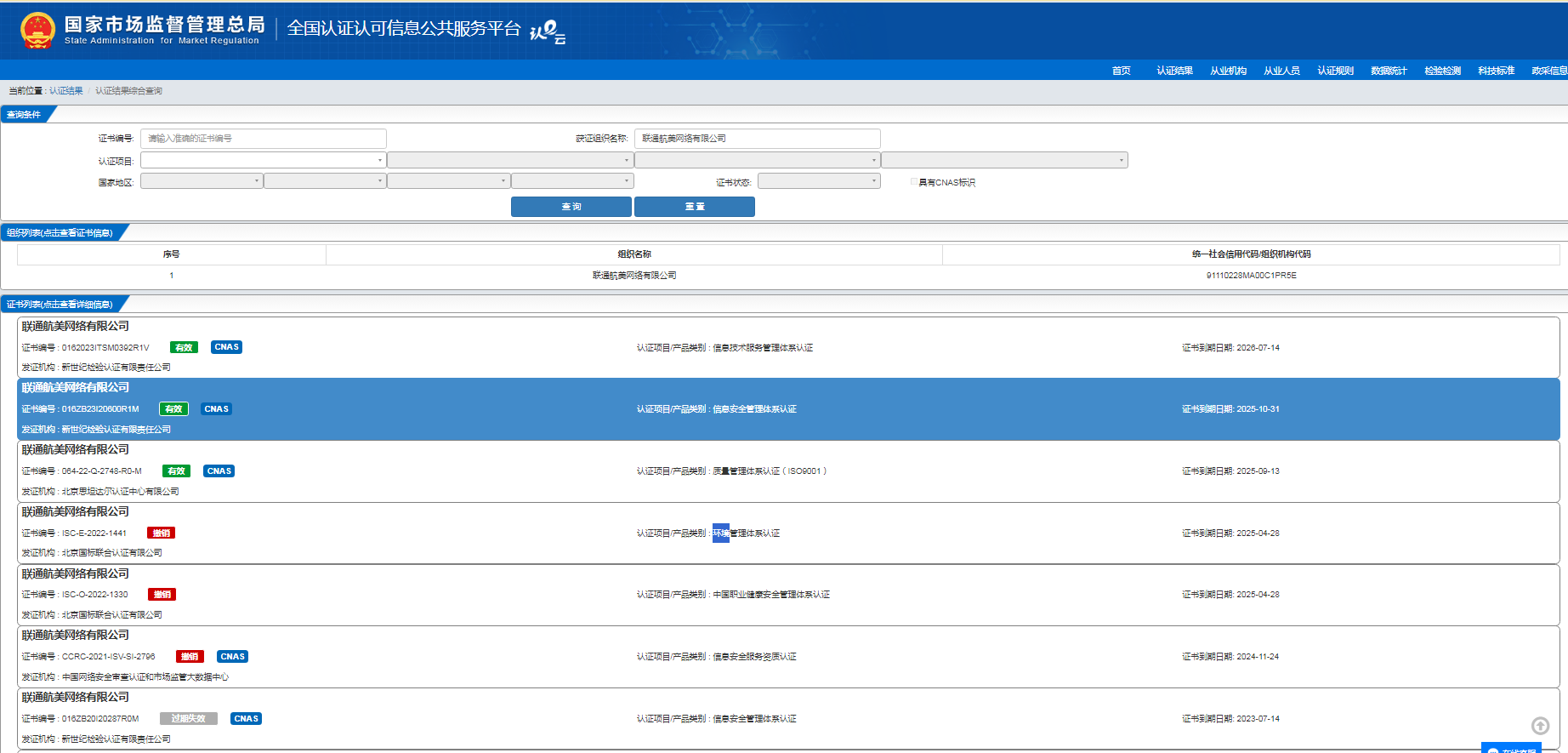Open the 认证结果 navigation menu
This screenshot has height=753, width=1568.
(1174, 71)
